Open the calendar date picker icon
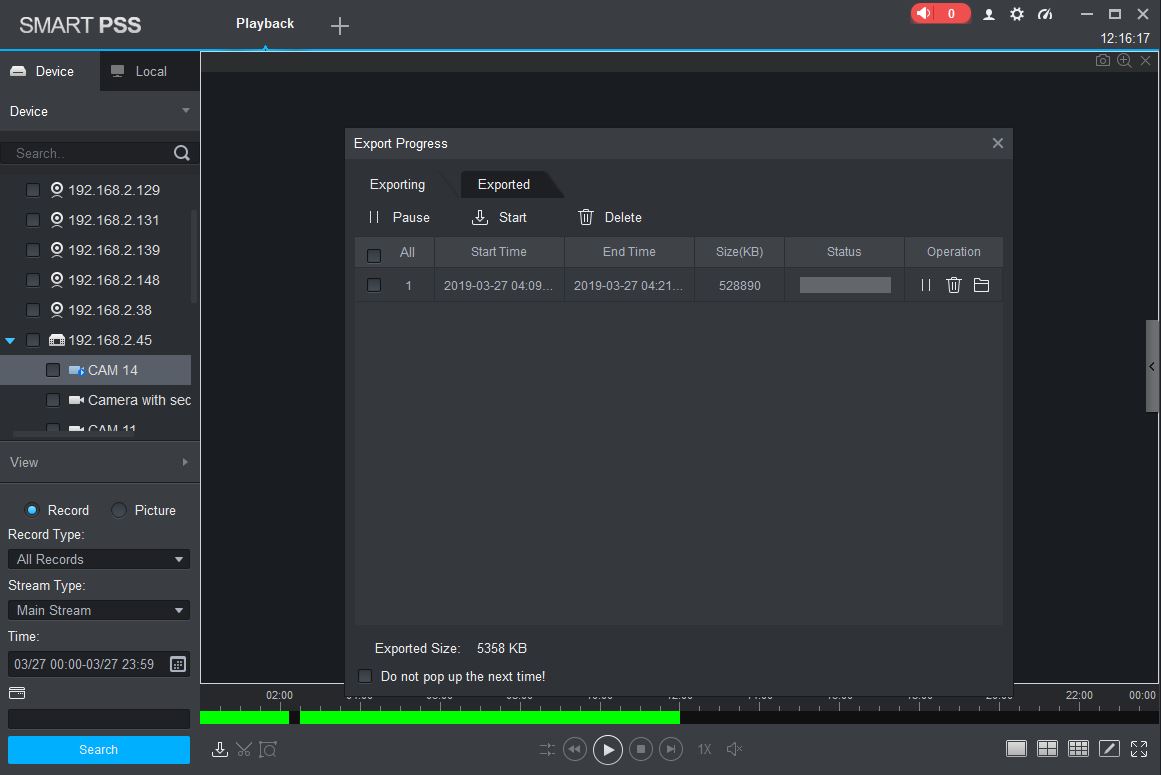The width and height of the screenshot is (1161, 775). click(x=178, y=664)
